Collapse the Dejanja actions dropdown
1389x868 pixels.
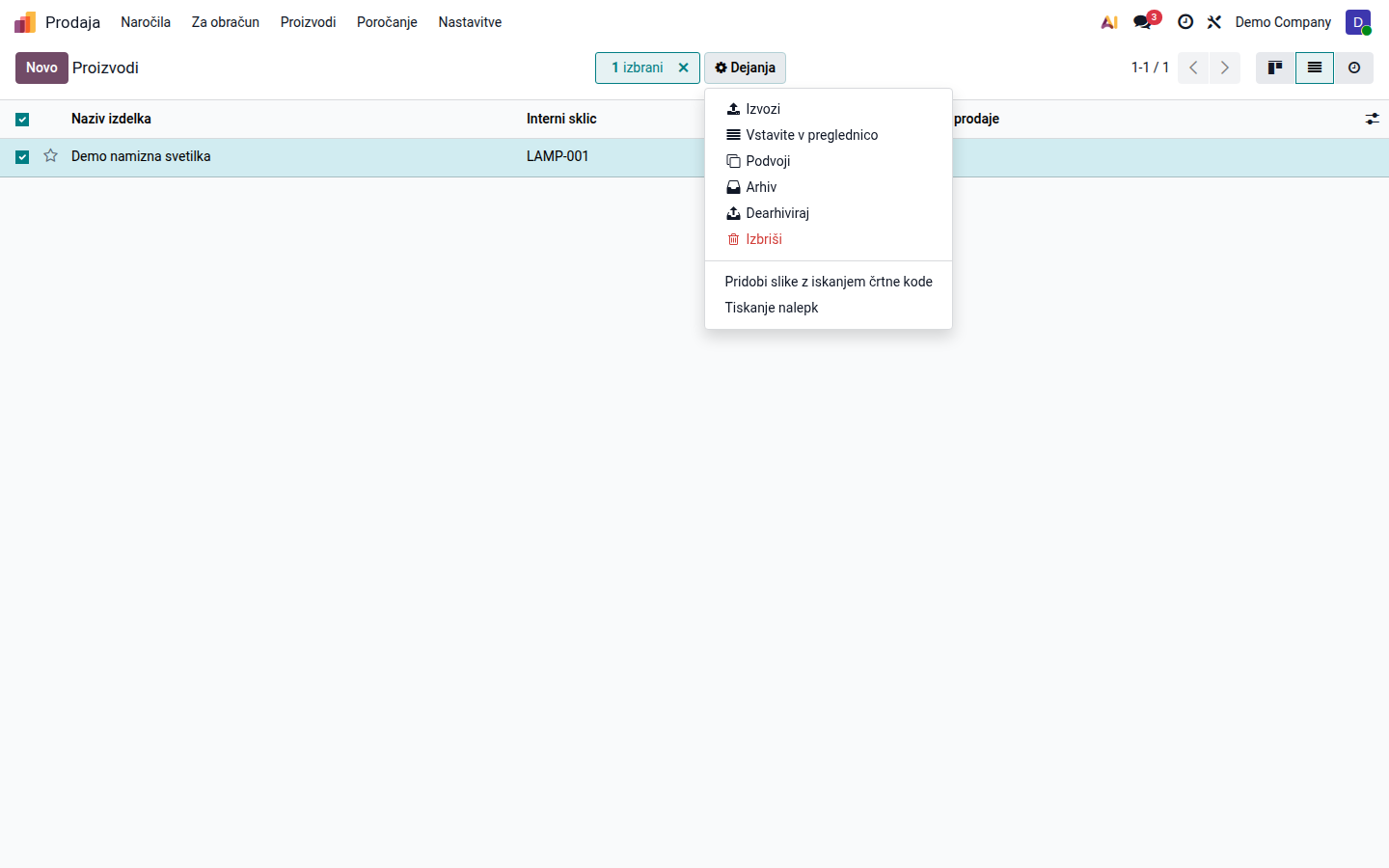(745, 68)
